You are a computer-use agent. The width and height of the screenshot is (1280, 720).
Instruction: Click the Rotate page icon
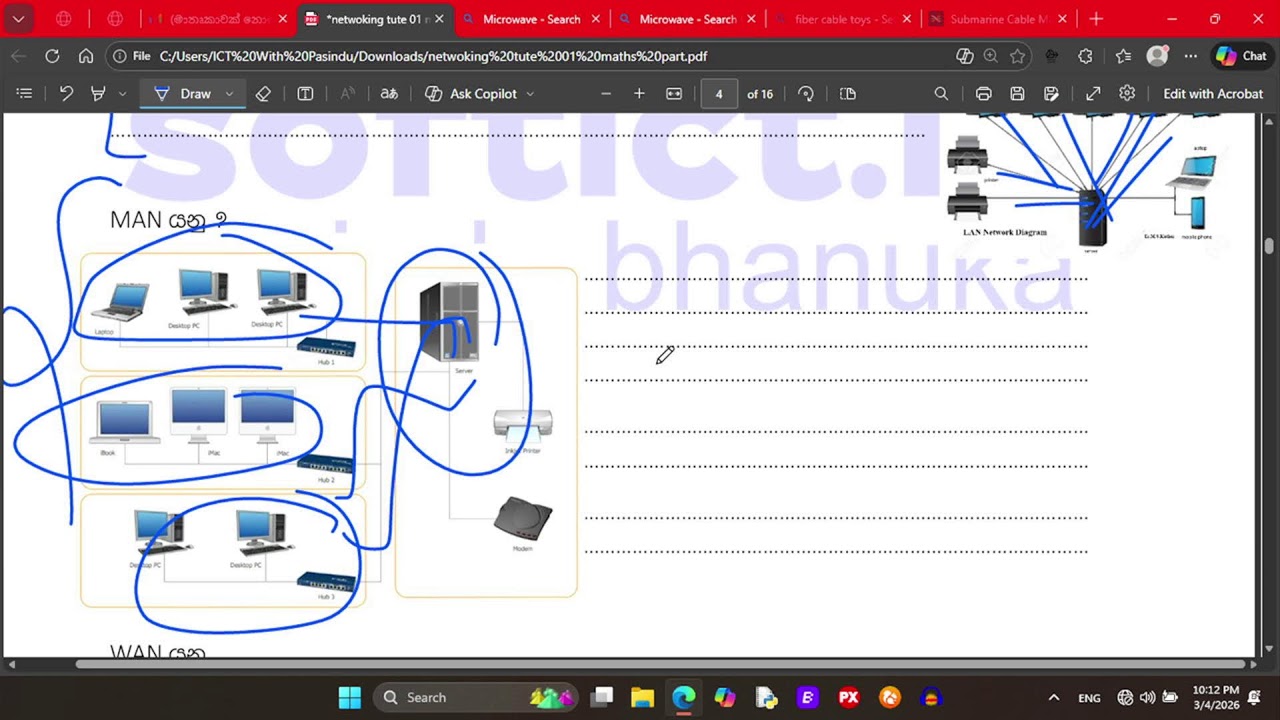[806, 93]
